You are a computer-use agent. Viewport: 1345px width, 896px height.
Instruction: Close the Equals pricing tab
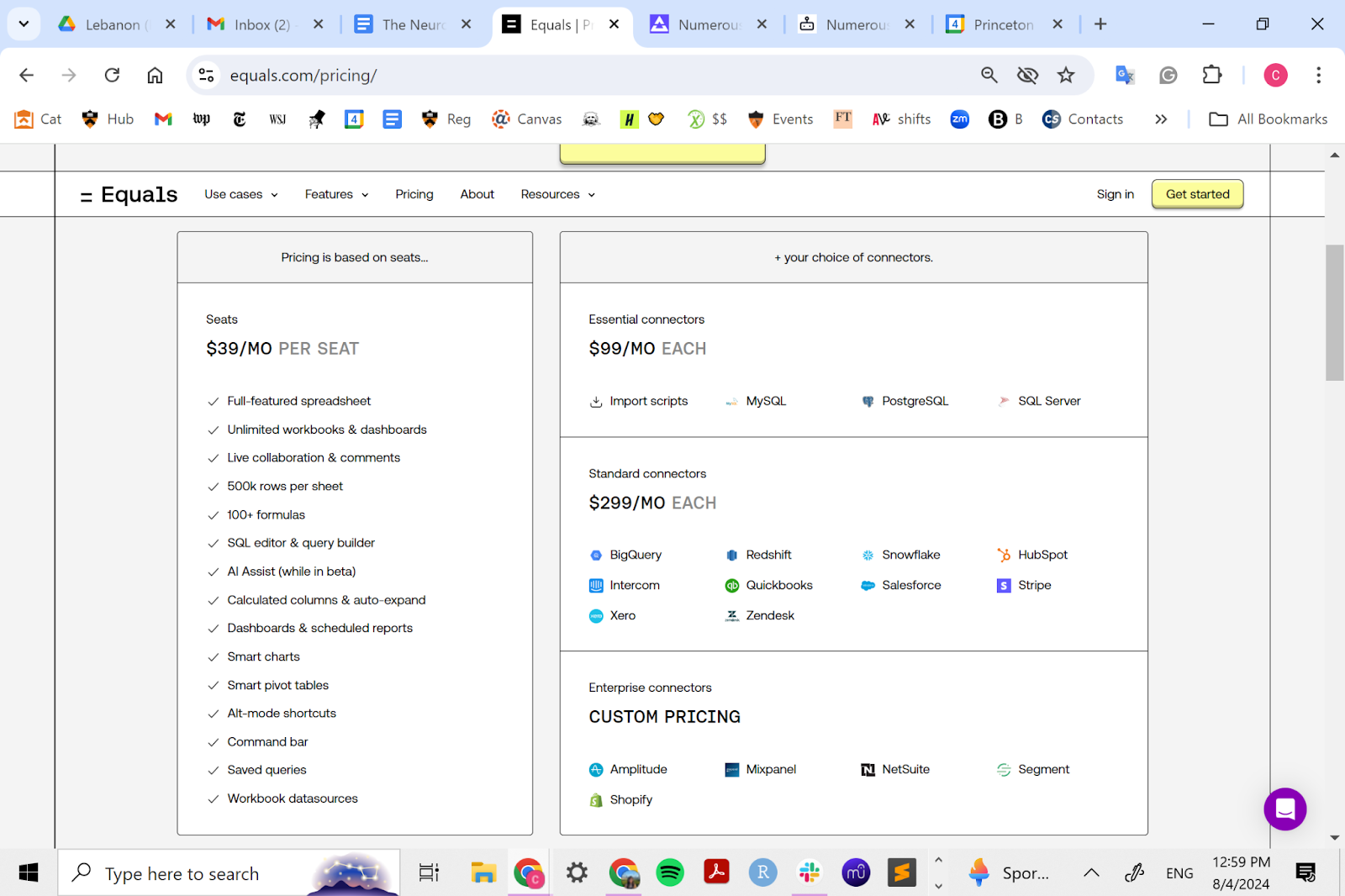point(614,24)
